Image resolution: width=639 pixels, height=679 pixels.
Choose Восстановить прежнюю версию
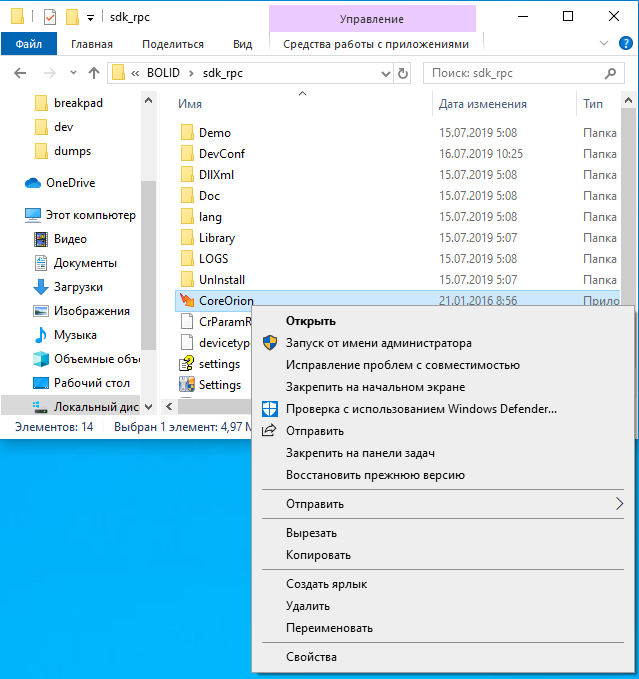[x=444, y=475]
